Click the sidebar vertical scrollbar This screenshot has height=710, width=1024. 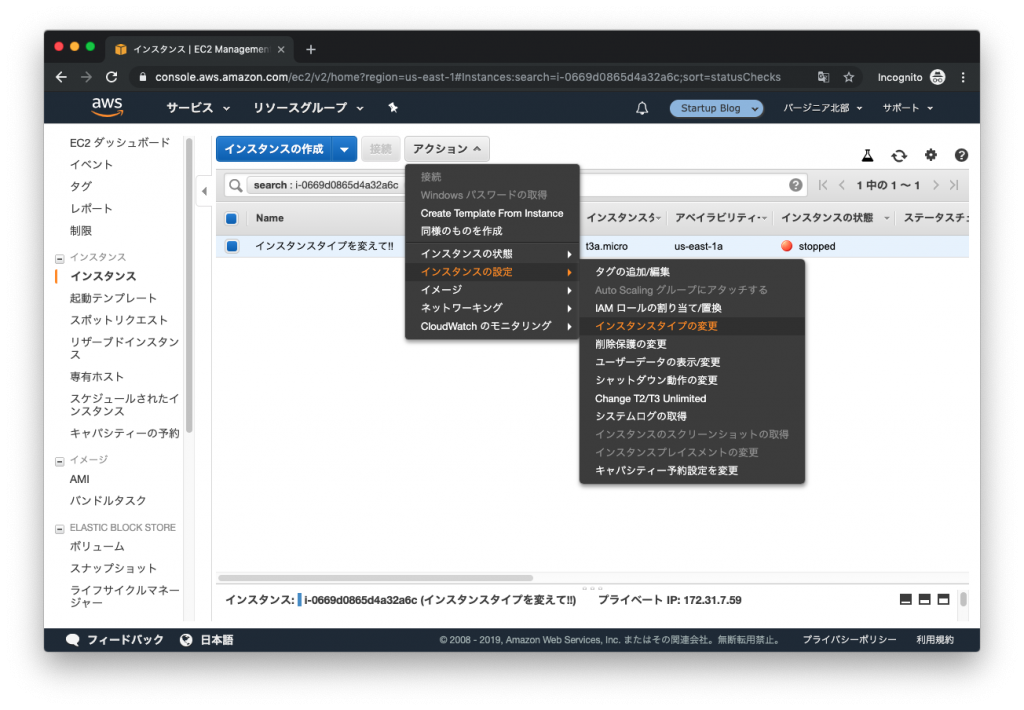189,285
